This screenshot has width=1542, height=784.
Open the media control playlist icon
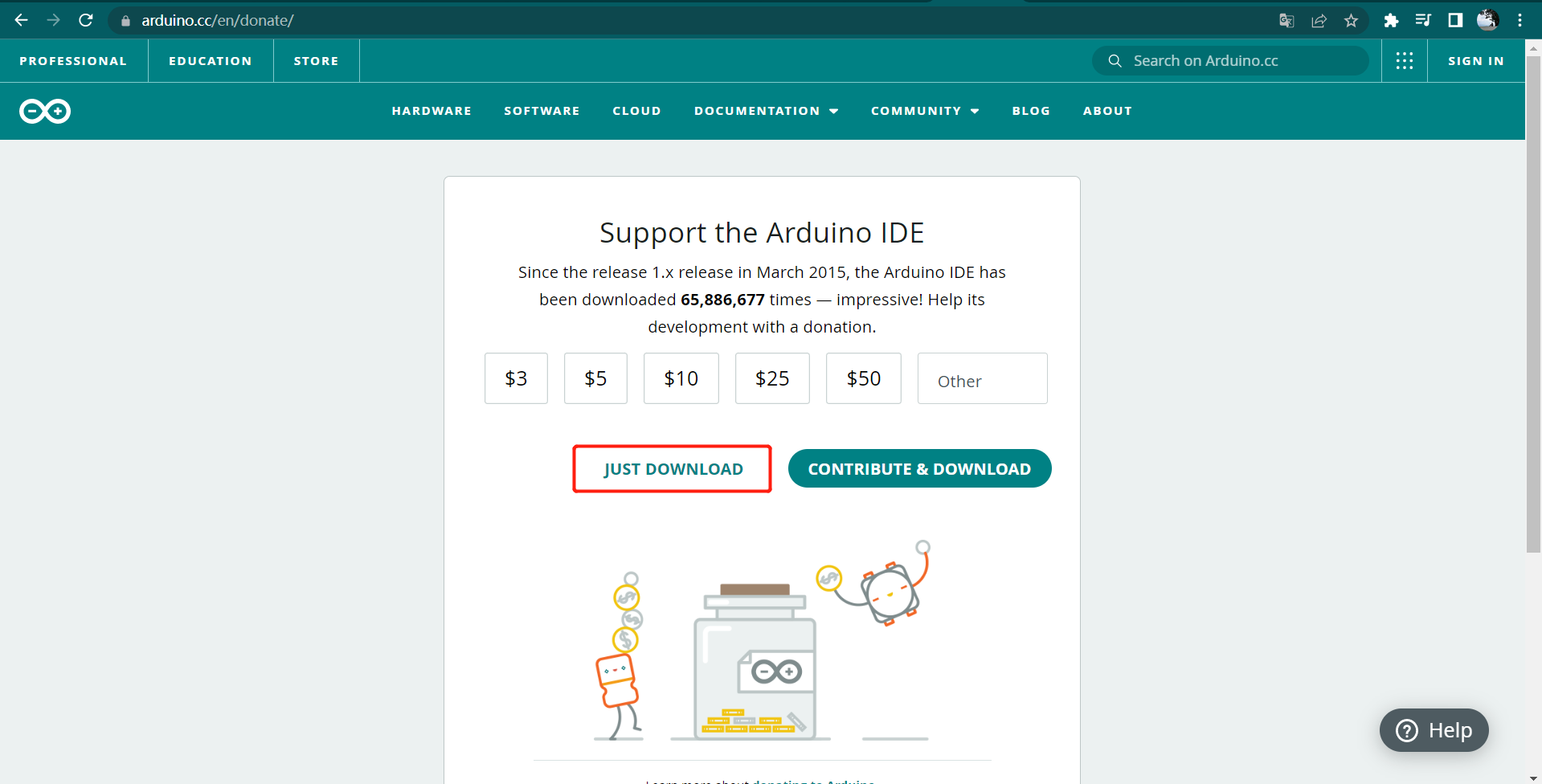tap(1423, 21)
